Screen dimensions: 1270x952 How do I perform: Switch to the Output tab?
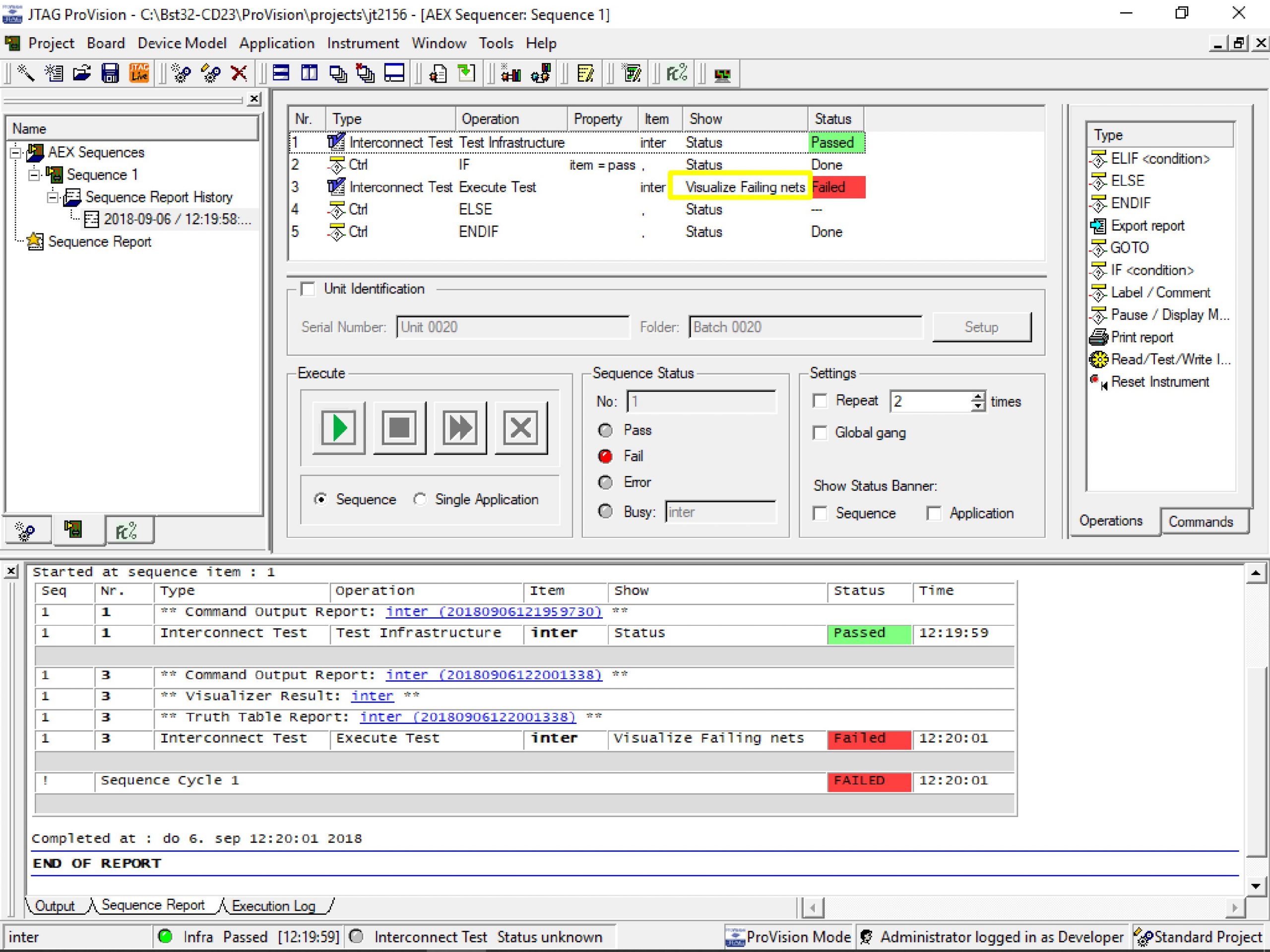(55, 906)
